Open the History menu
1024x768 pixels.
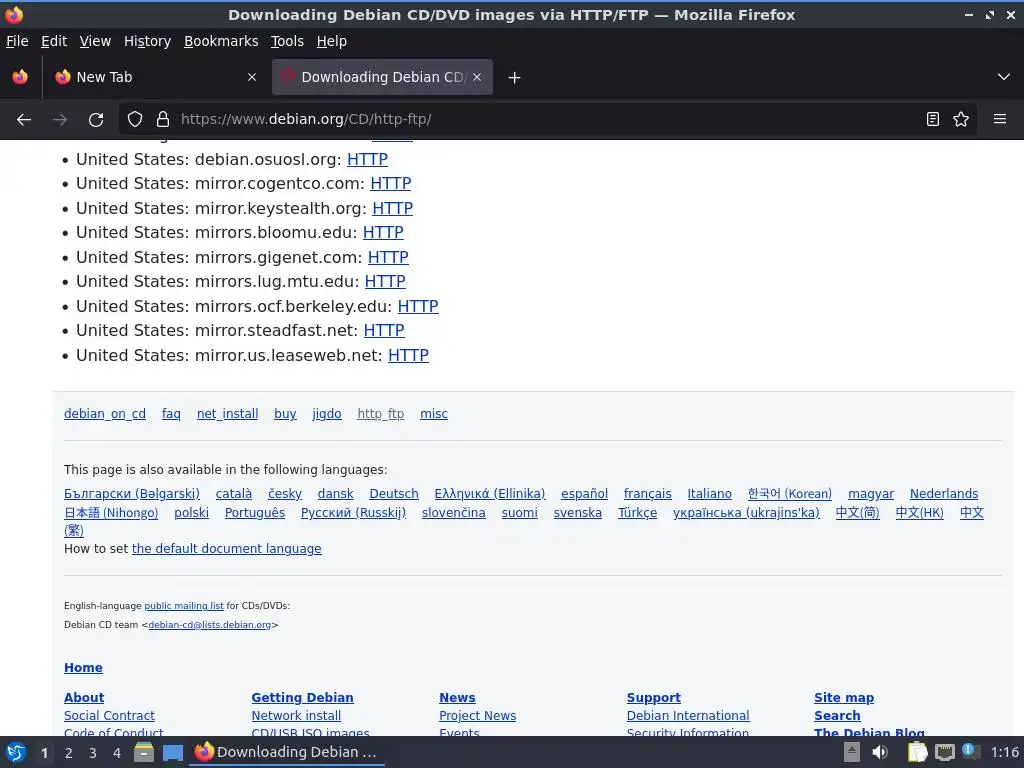(x=148, y=41)
